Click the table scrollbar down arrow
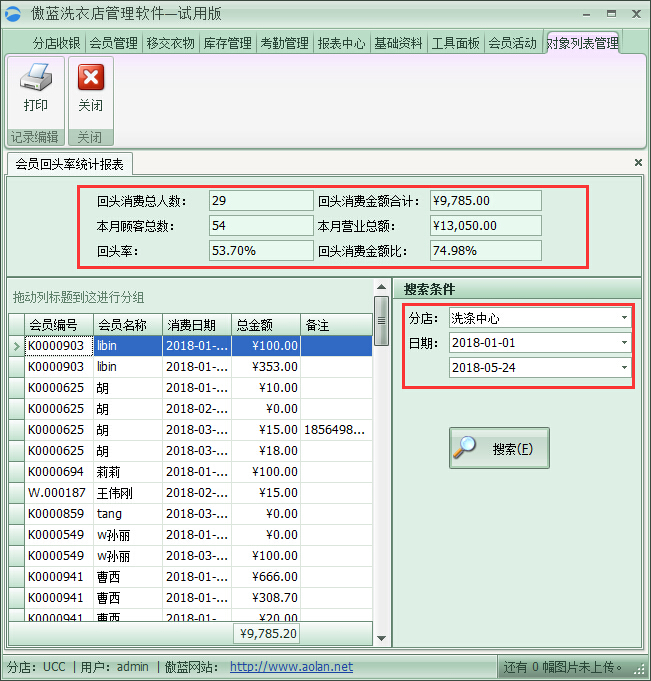Viewport: 651px width, 681px height. tap(381, 637)
